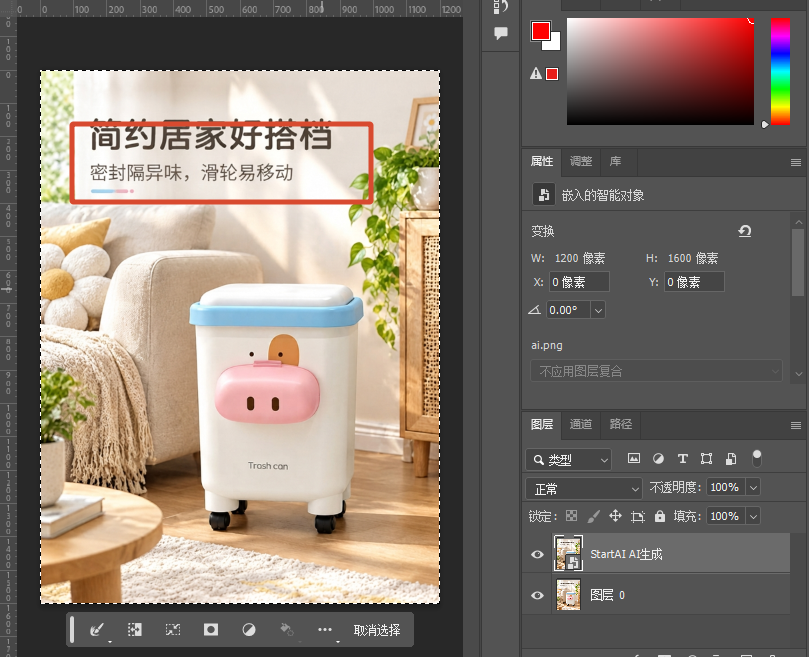Click the comments speech bubble icon
Screen dimensions: 809x657
pyautogui.click(x=500, y=34)
